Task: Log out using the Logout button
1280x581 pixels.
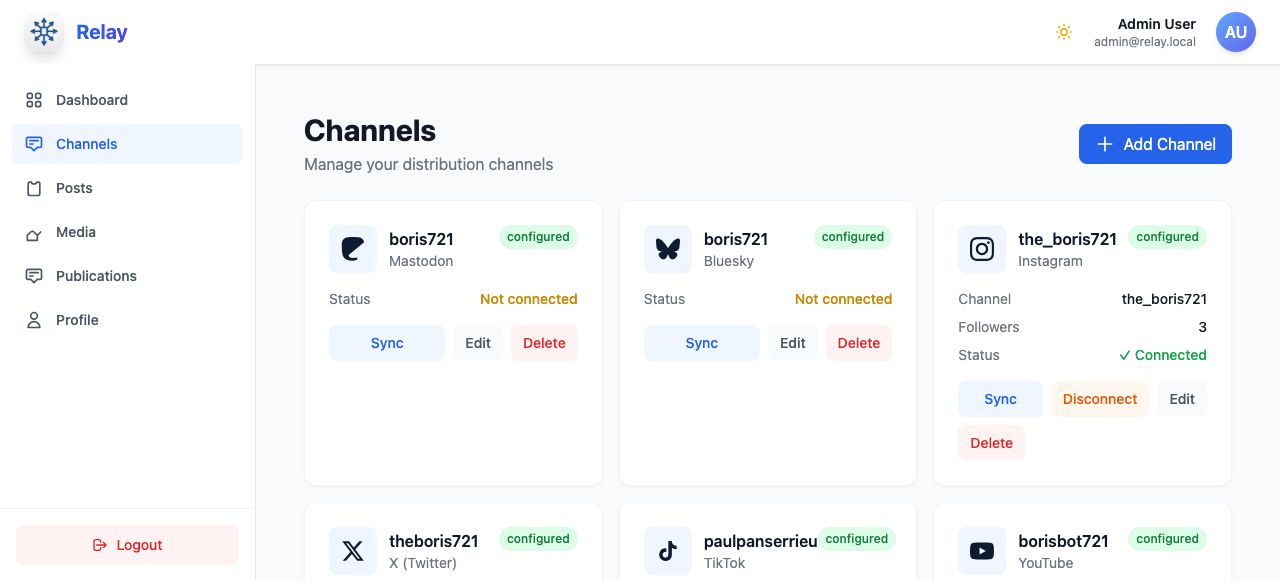Action: [x=127, y=545]
